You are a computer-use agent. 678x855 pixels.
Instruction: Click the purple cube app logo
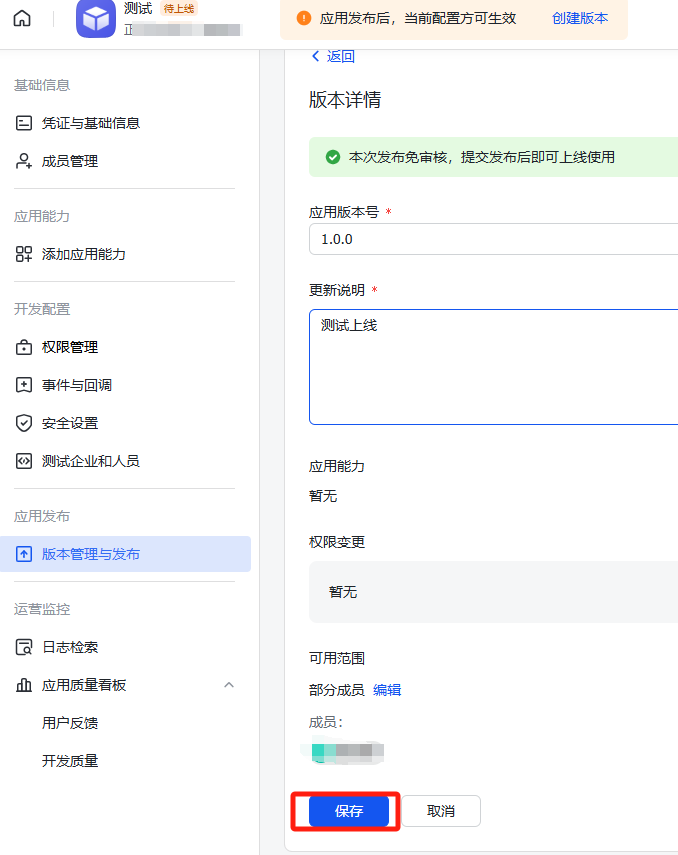96,19
